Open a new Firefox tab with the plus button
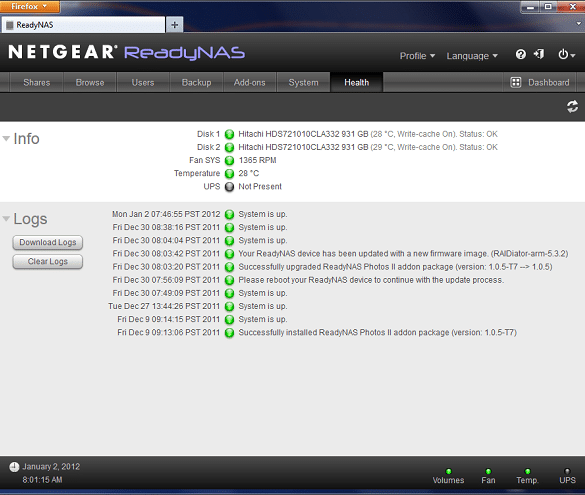 click(174, 25)
